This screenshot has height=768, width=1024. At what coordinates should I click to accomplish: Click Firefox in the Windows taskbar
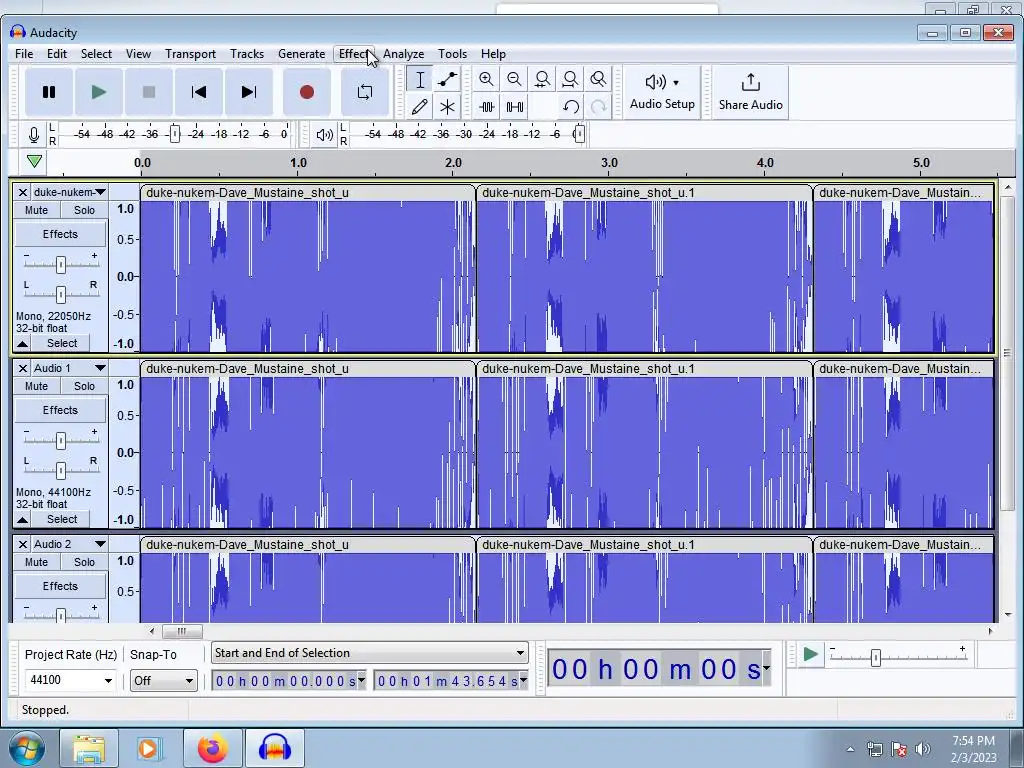click(213, 748)
